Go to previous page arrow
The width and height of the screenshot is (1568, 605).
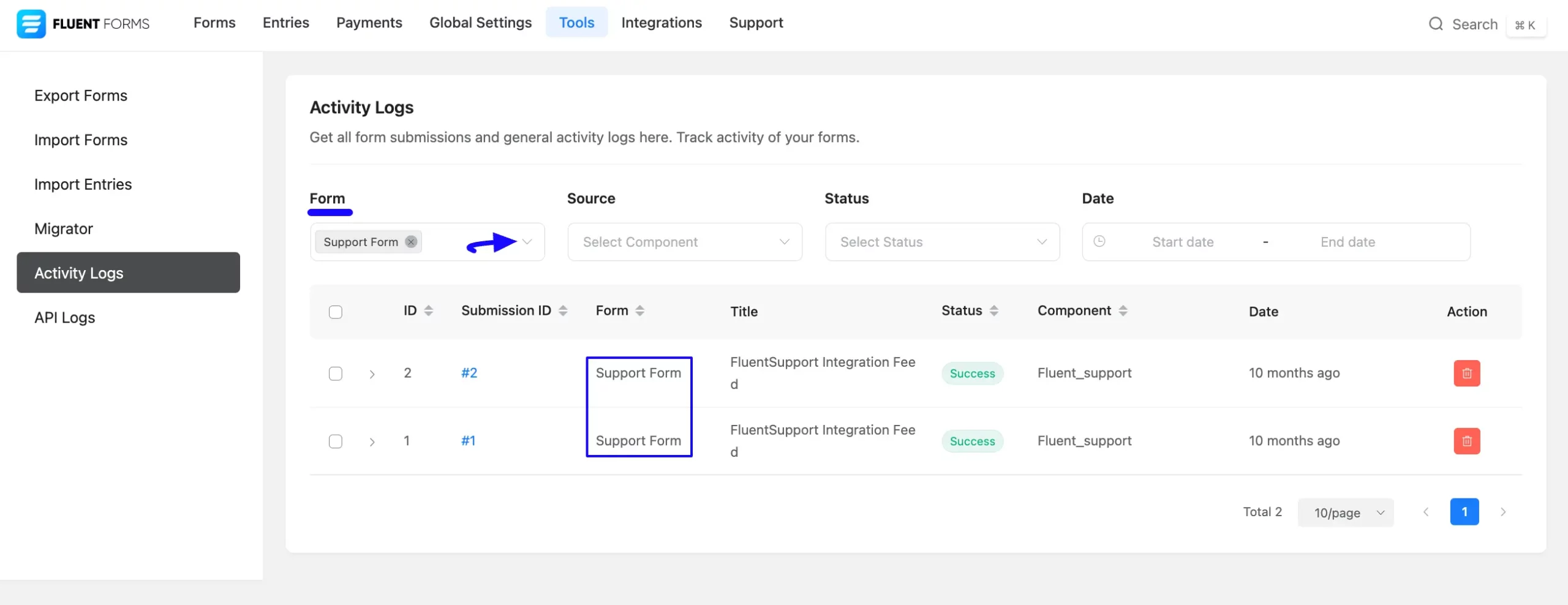[x=1426, y=512]
